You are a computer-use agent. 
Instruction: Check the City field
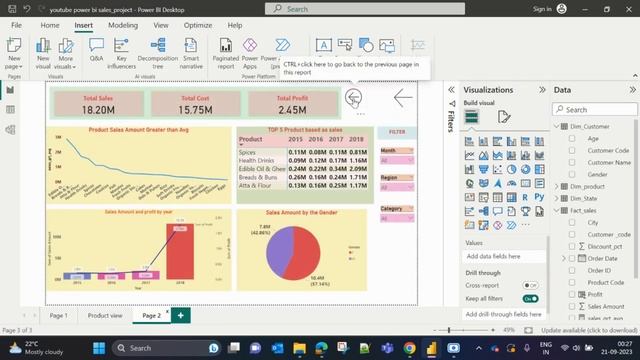[x=572, y=222]
